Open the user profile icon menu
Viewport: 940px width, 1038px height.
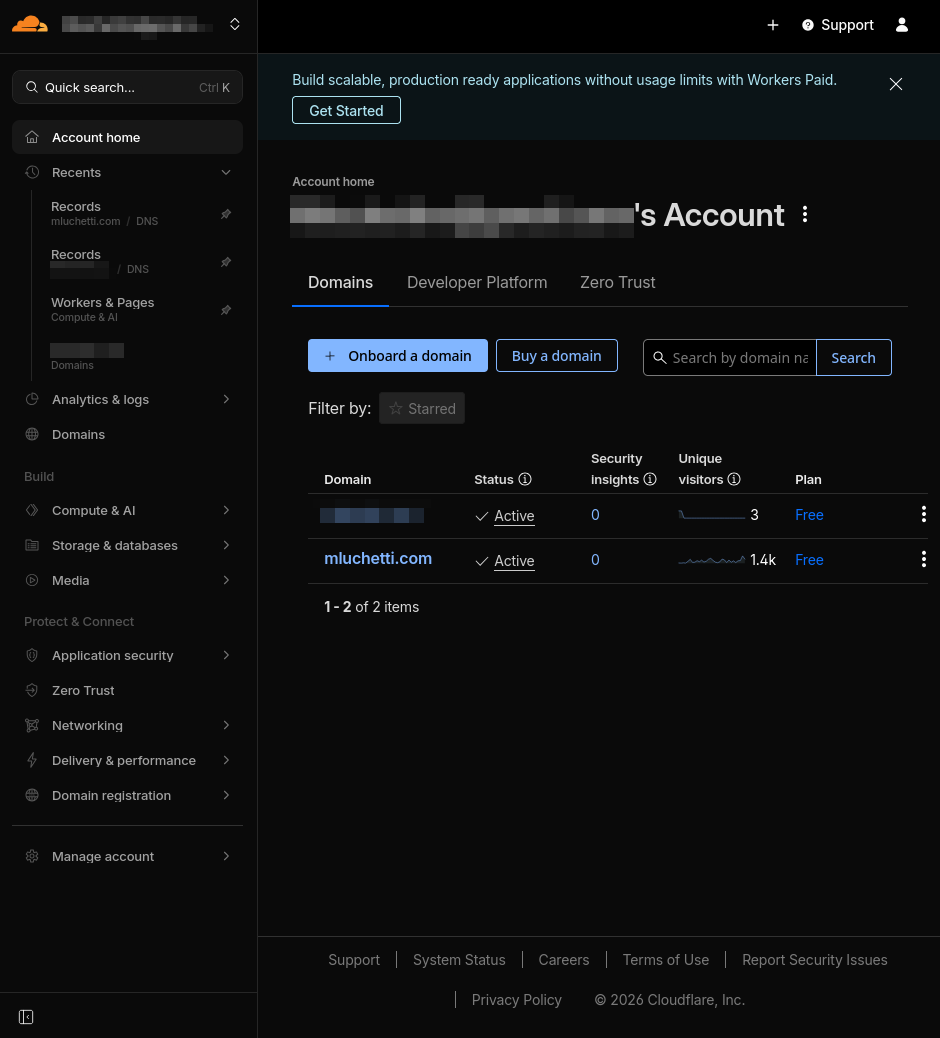pyautogui.click(x=902, y=25)
